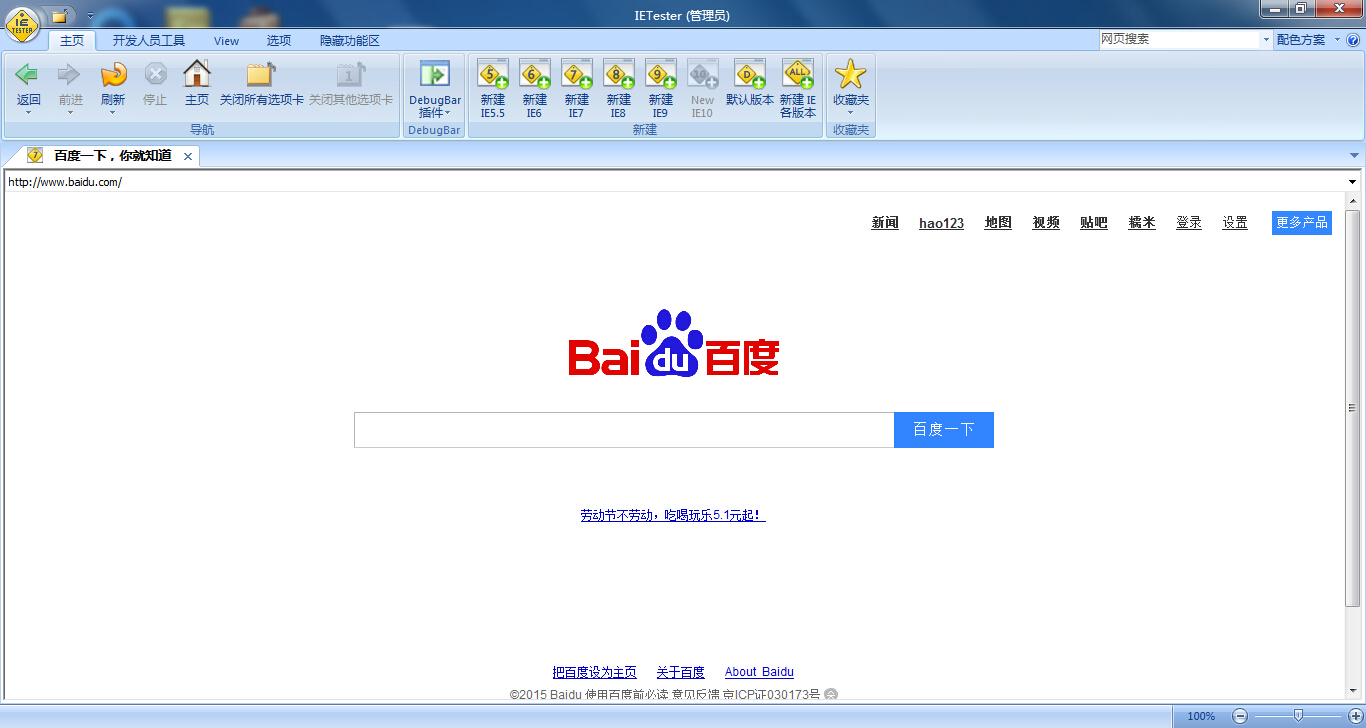This screenshot has width=1366, height=728.
Task: Click the Favorites (收藏夹) star icon
Action: (x=850, y=76)
